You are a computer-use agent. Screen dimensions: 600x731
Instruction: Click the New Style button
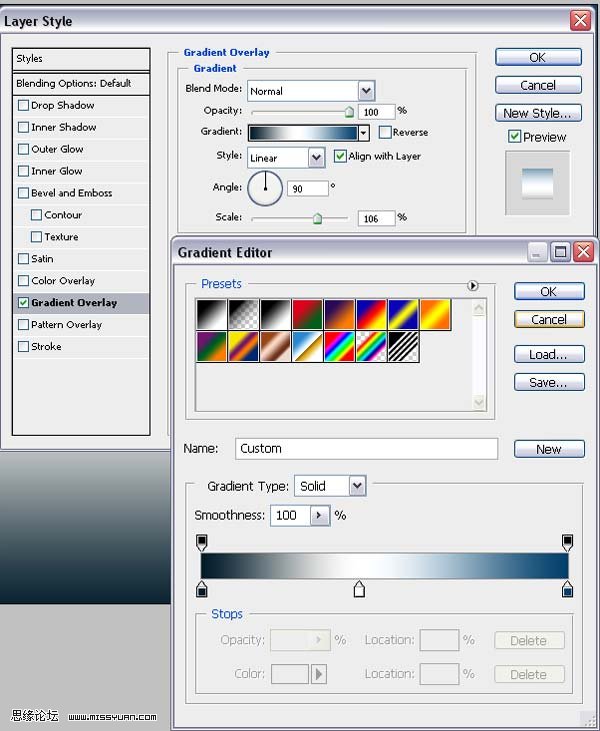[538, 113]
